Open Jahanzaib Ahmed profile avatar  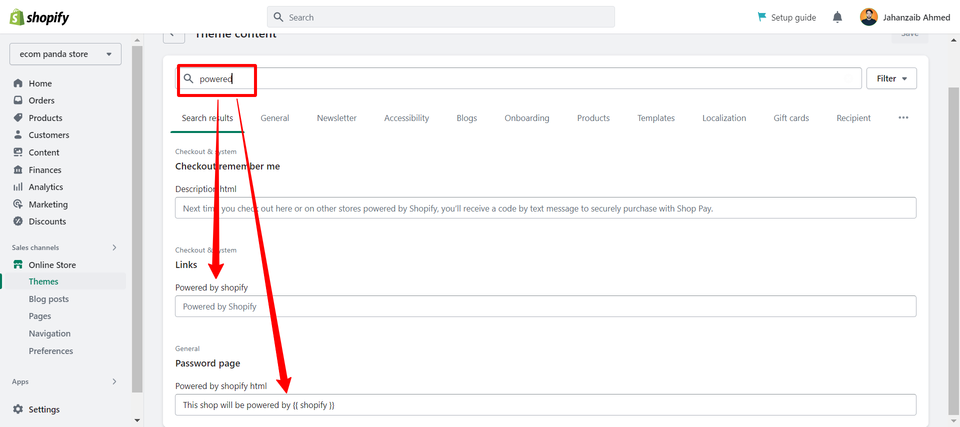coord(868,17)
